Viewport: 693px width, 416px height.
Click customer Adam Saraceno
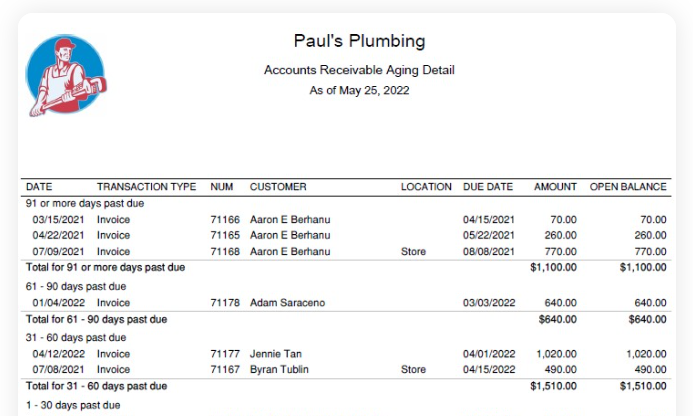pyautogui.click(x=287, y=303)
